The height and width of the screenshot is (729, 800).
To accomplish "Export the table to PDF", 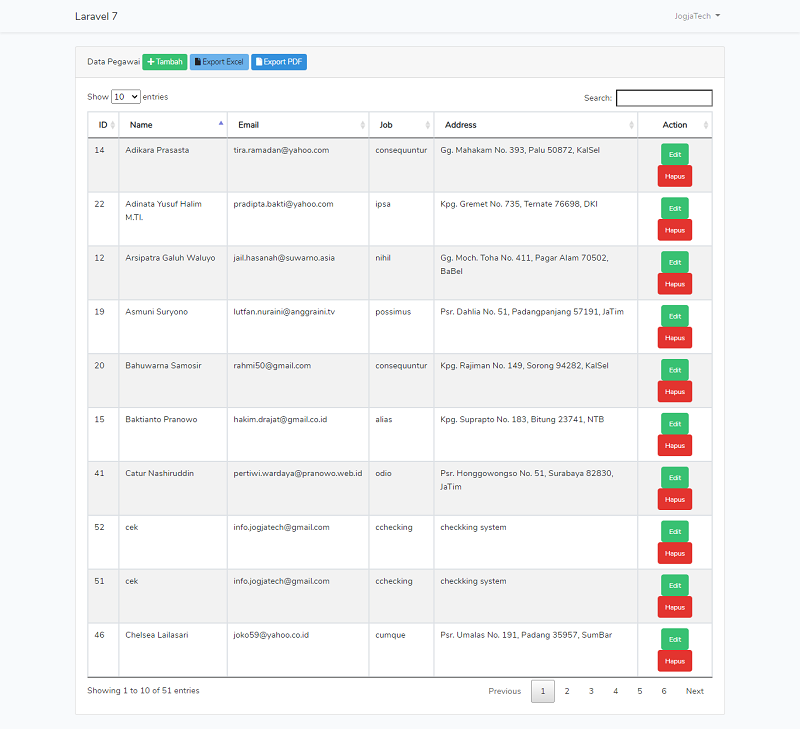I will pyautogui.click(x=279, y=62).
